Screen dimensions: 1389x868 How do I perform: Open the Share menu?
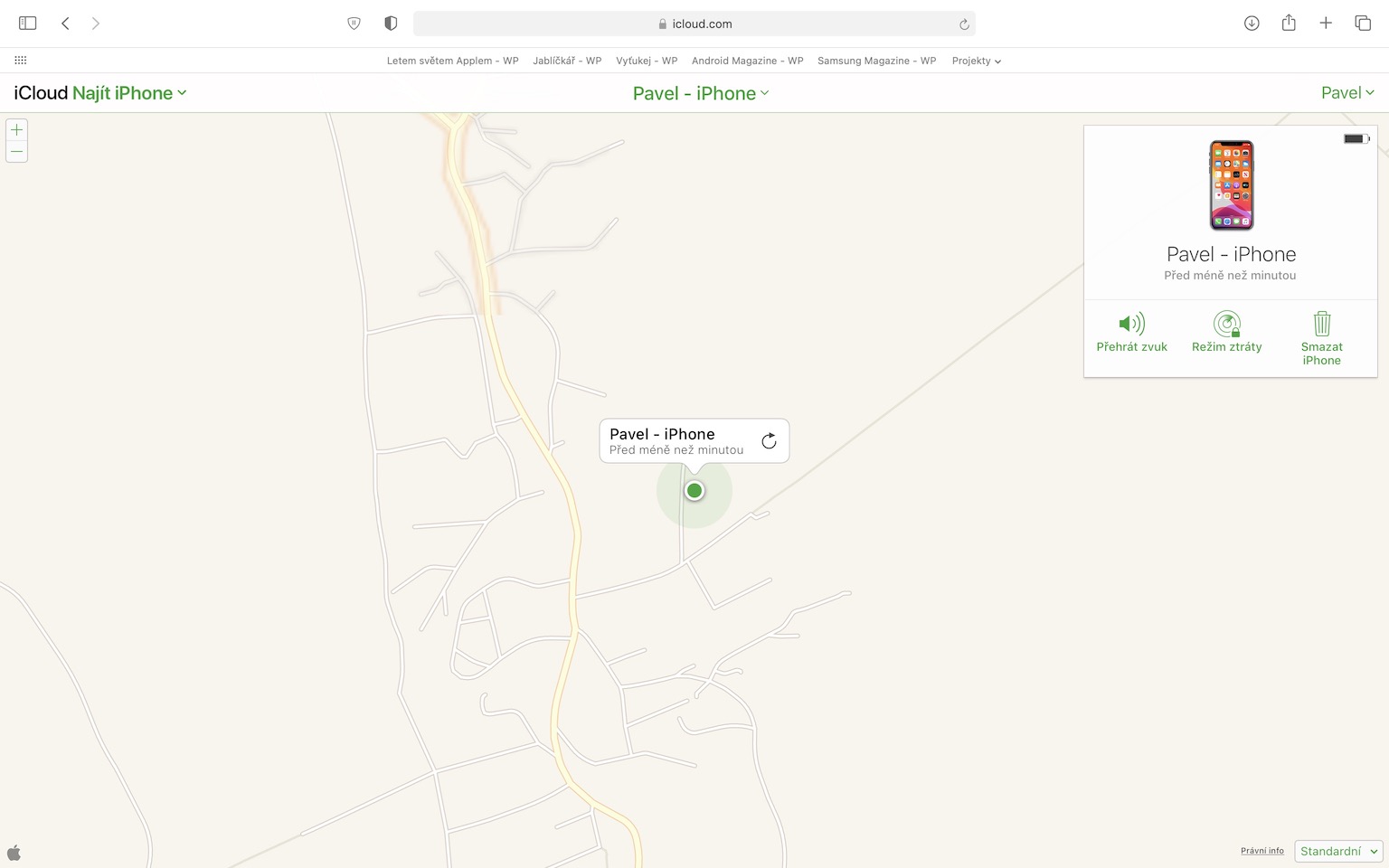tap(1289, 23)
